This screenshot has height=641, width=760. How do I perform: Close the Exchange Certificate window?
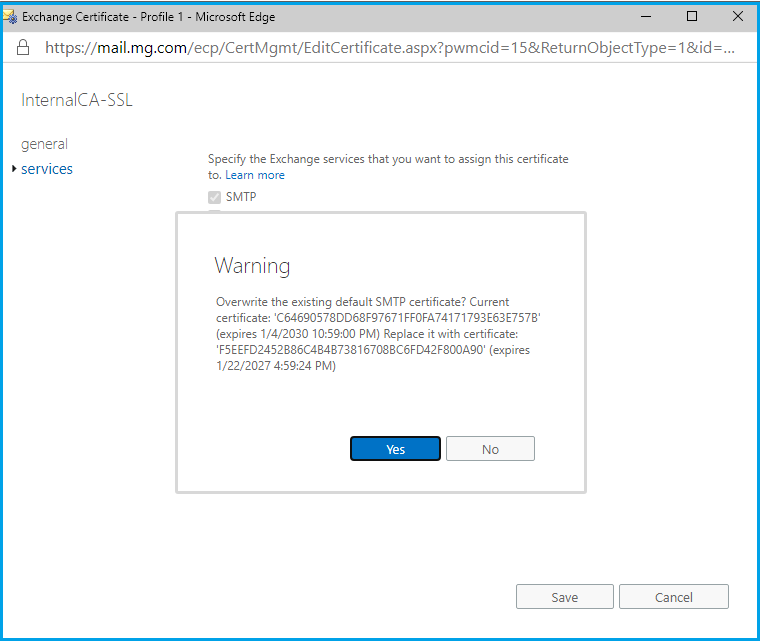click(x=737, y=16)
